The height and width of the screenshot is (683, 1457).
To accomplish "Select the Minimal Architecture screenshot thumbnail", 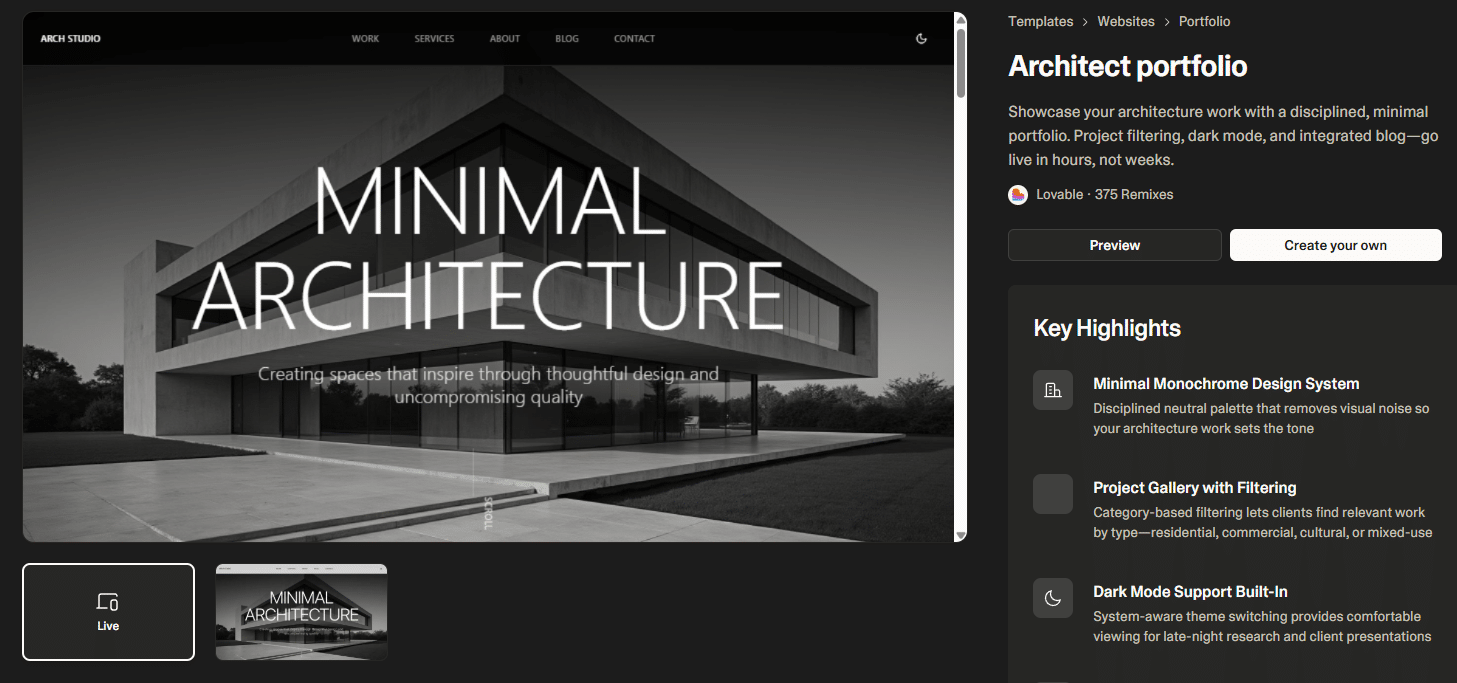I will tap(301, 612).
